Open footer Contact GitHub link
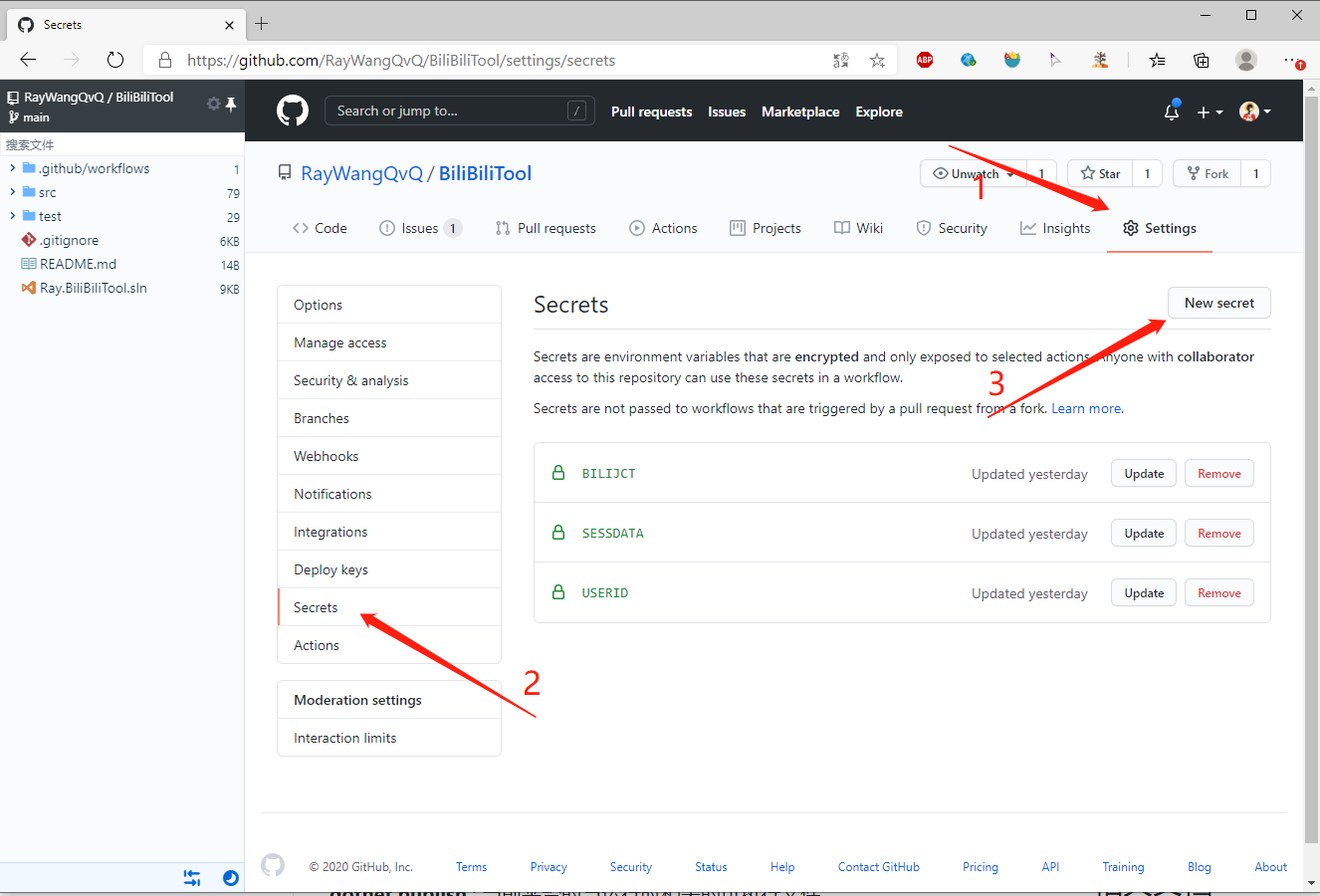Viewport: 1320px width, 896px height. click(878, 867)
